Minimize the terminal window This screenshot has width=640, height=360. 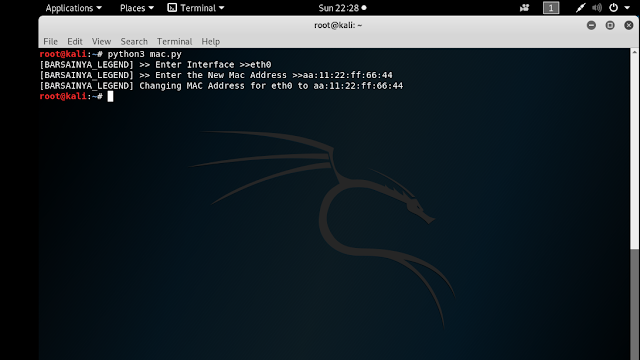tap(591, 25)
